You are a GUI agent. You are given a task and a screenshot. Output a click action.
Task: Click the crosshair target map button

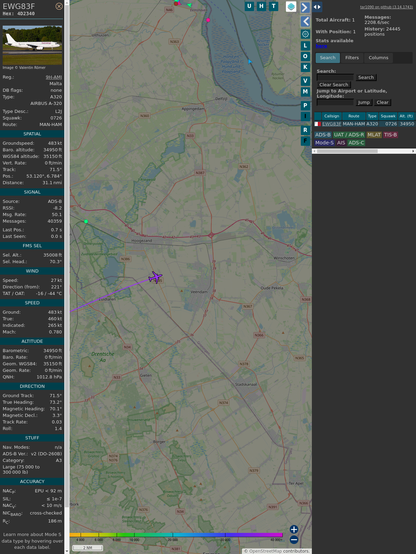(x=305, y=34)
